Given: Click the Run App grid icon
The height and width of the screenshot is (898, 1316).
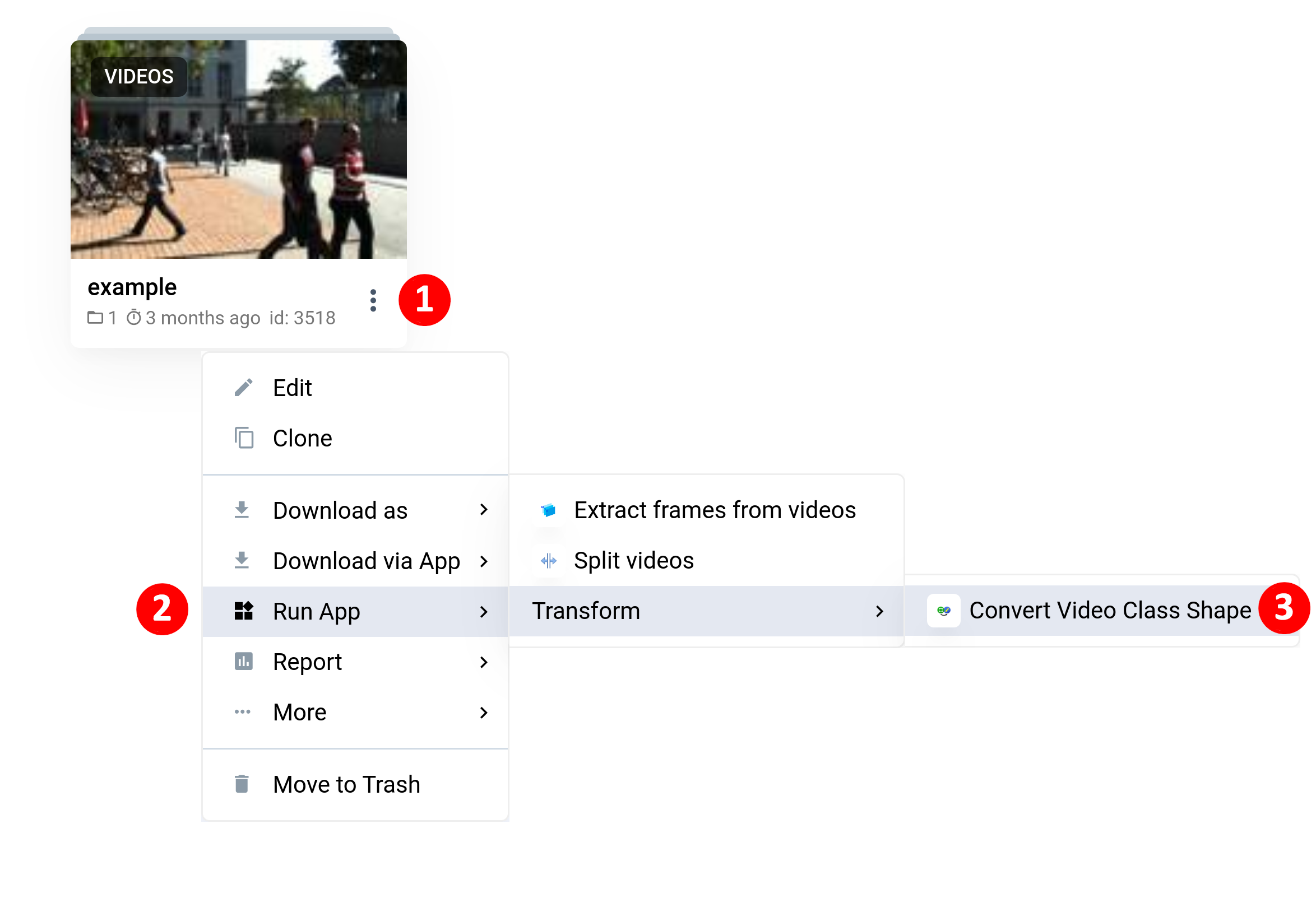Looking at the screenshot, I should point(243,611).
